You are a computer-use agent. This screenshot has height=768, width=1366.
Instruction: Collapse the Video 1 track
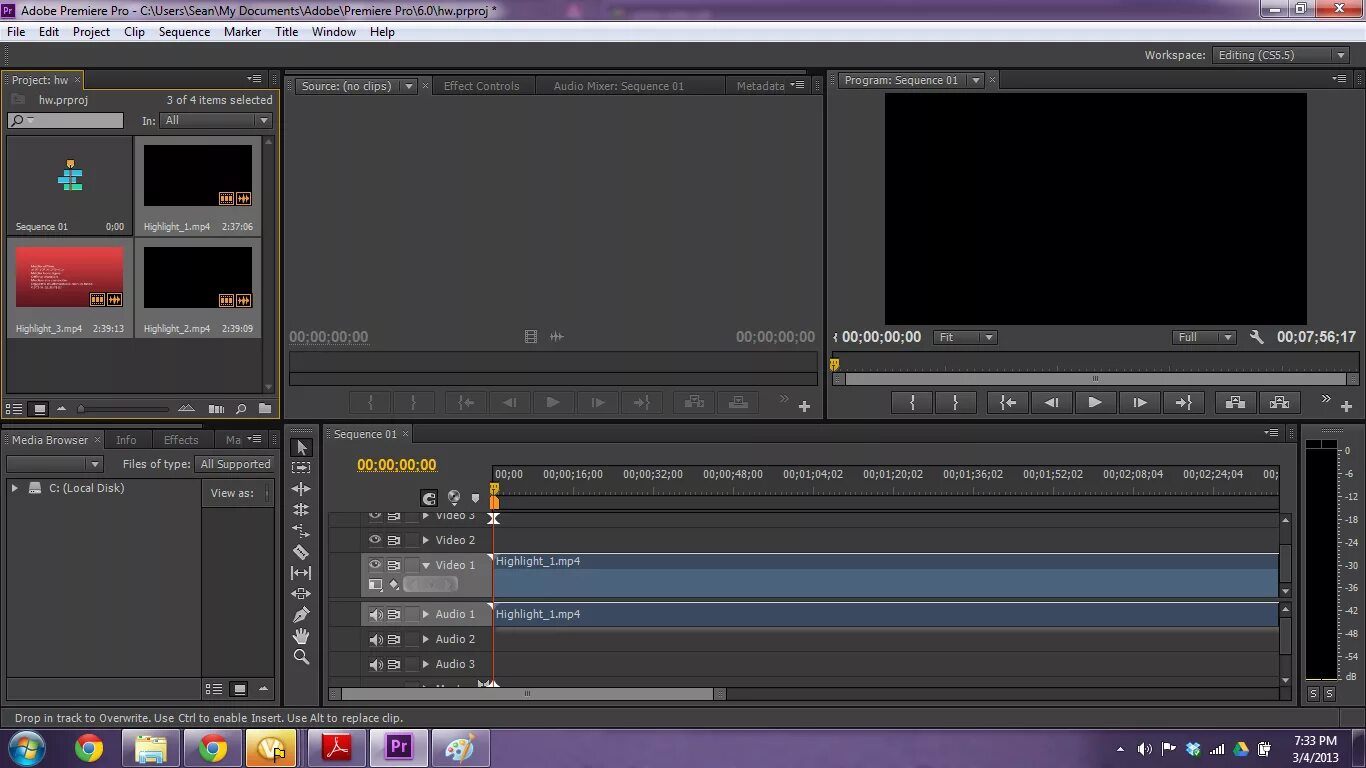tap(426, 565)
